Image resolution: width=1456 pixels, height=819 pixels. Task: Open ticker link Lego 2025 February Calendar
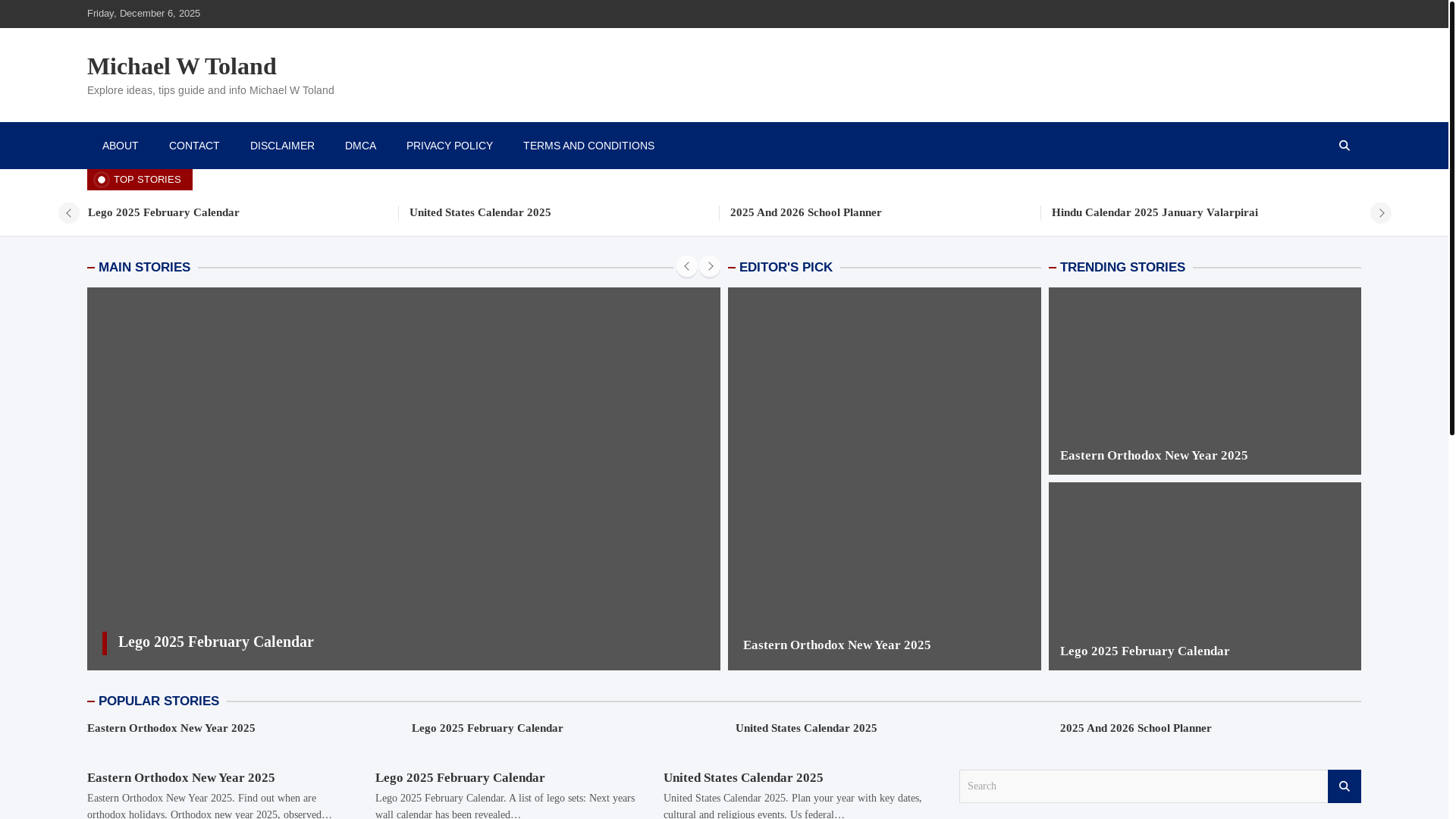164,212
